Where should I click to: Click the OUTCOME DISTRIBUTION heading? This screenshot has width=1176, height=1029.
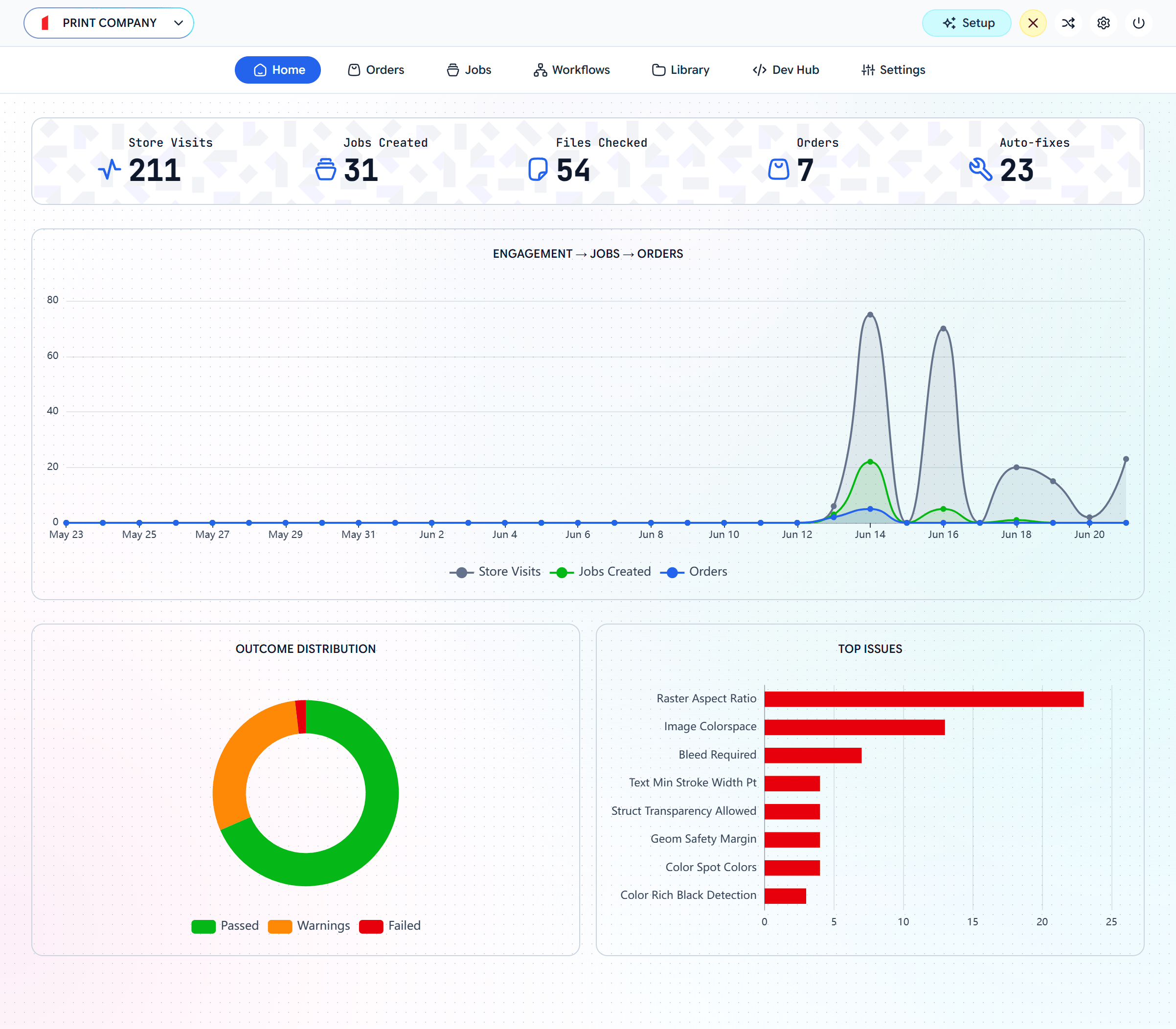305,649
